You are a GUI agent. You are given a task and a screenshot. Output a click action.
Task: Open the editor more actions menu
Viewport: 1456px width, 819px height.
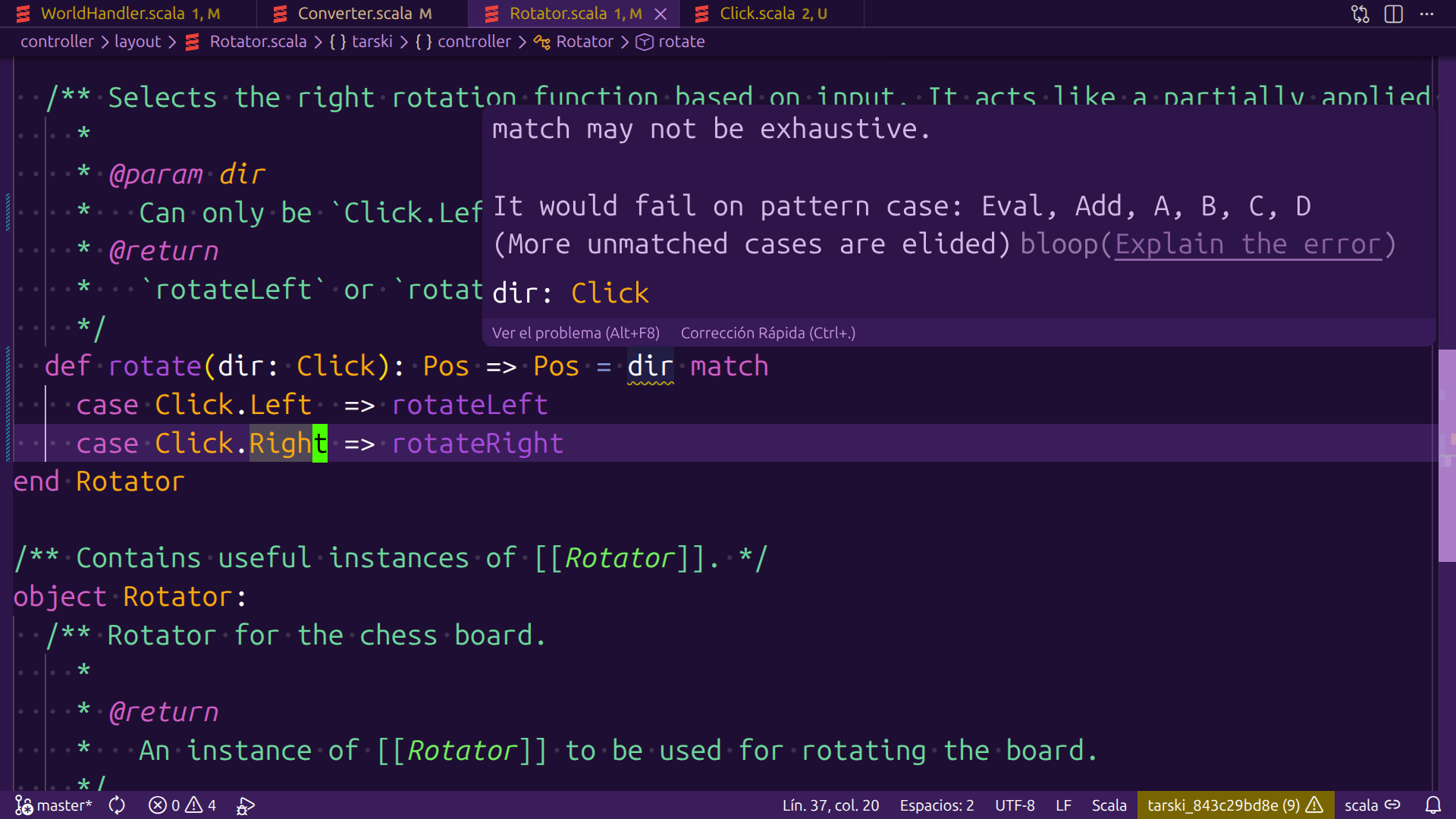point(1427,14)
